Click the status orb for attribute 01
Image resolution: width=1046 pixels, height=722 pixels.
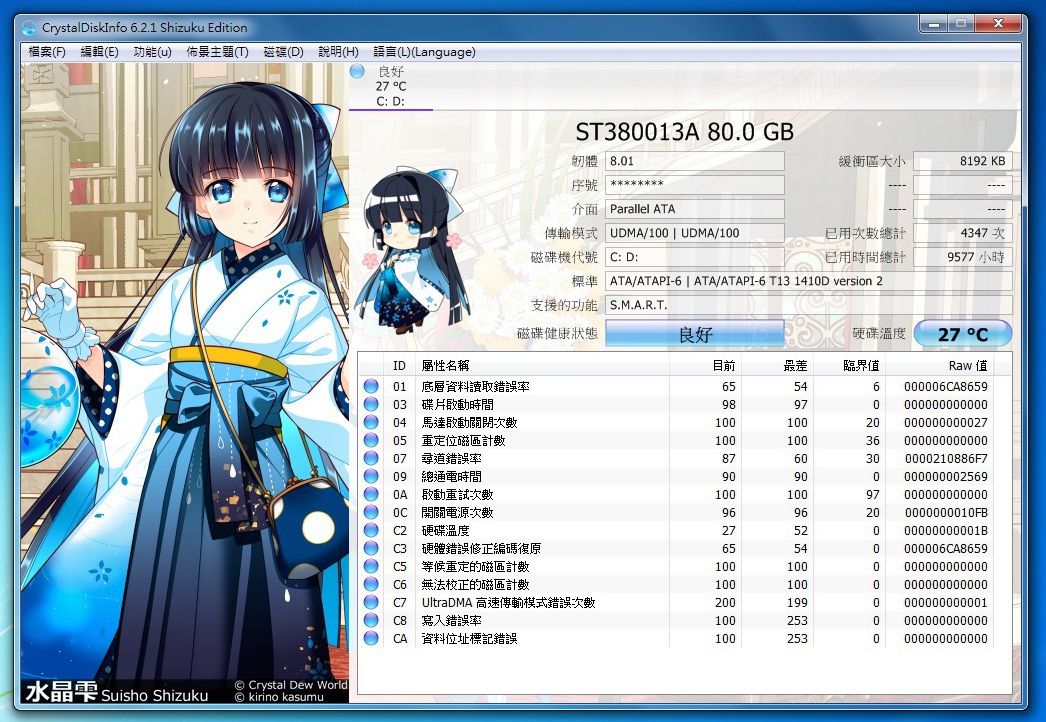tap(371, 386)
